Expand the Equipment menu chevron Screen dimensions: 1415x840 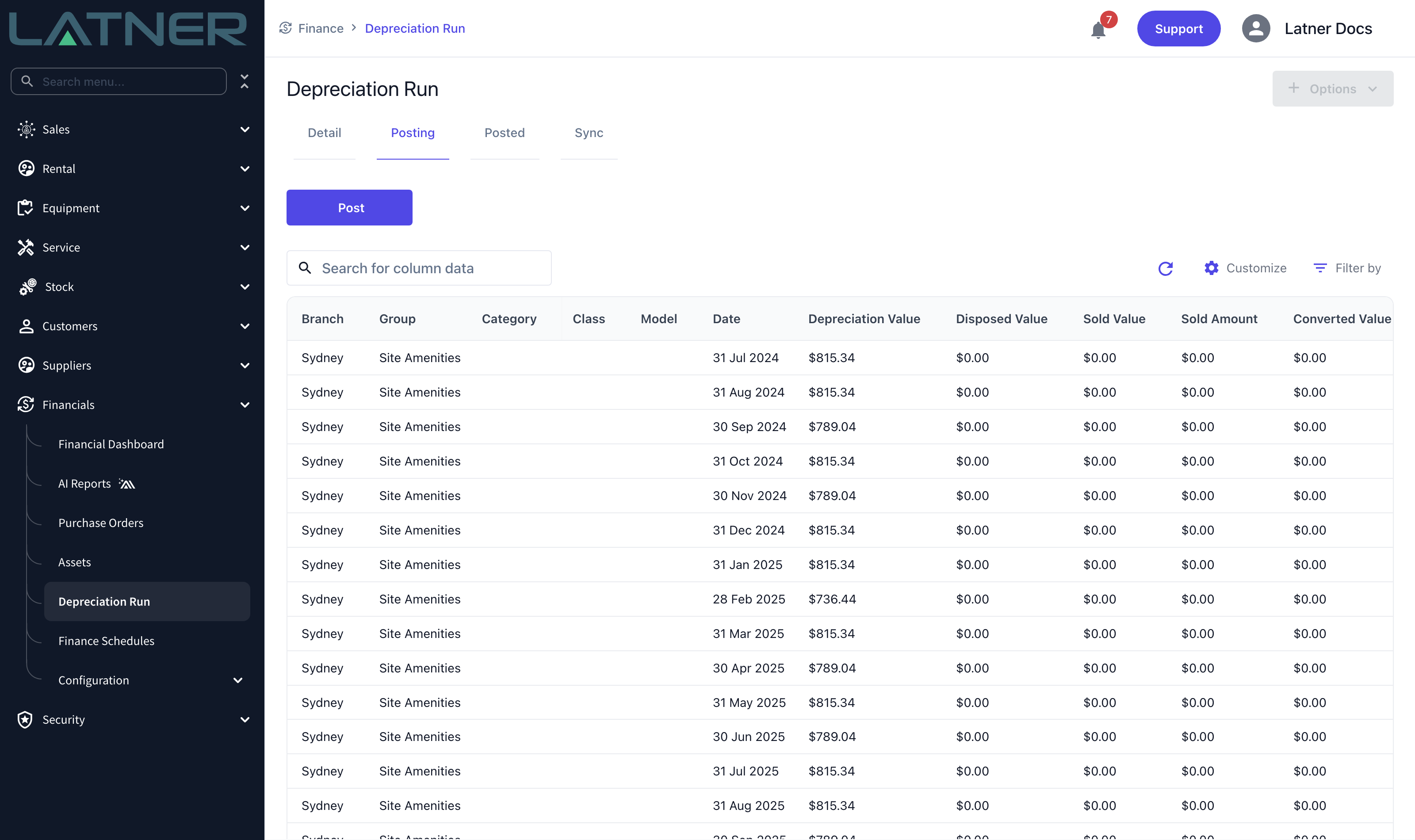point(245,208)
